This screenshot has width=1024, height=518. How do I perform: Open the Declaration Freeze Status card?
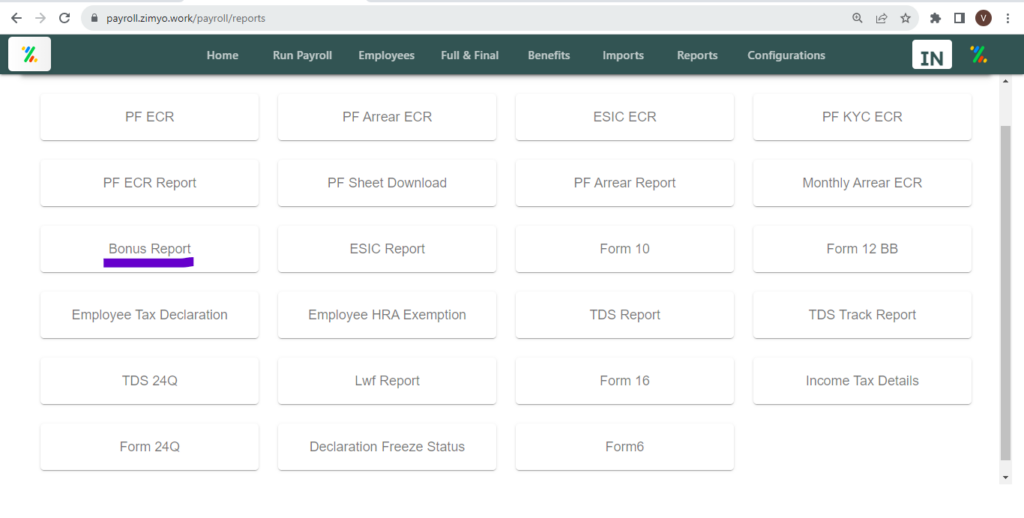click(x=387, y=447)
